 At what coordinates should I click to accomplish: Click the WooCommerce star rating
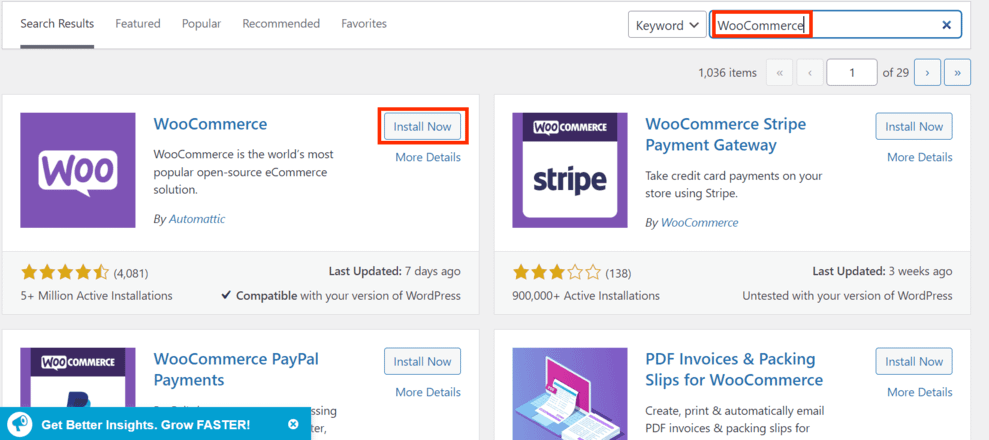pos(65,273)
